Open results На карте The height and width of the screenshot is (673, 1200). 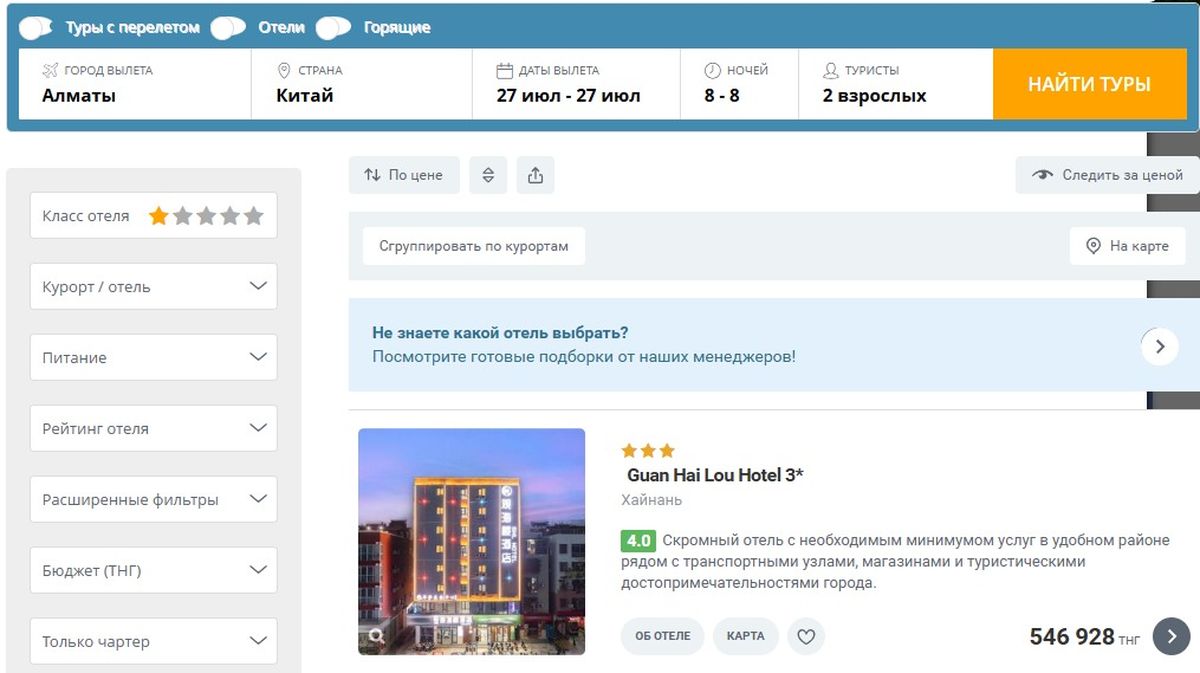[x=1127, y=246]
